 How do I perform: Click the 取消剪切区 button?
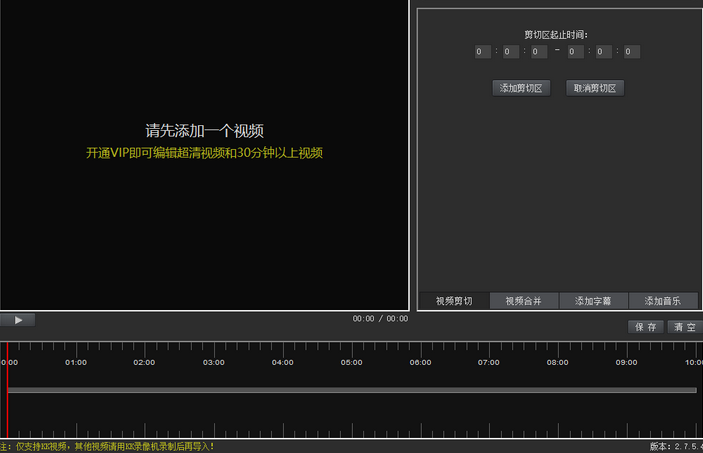[x=595, y=88]
